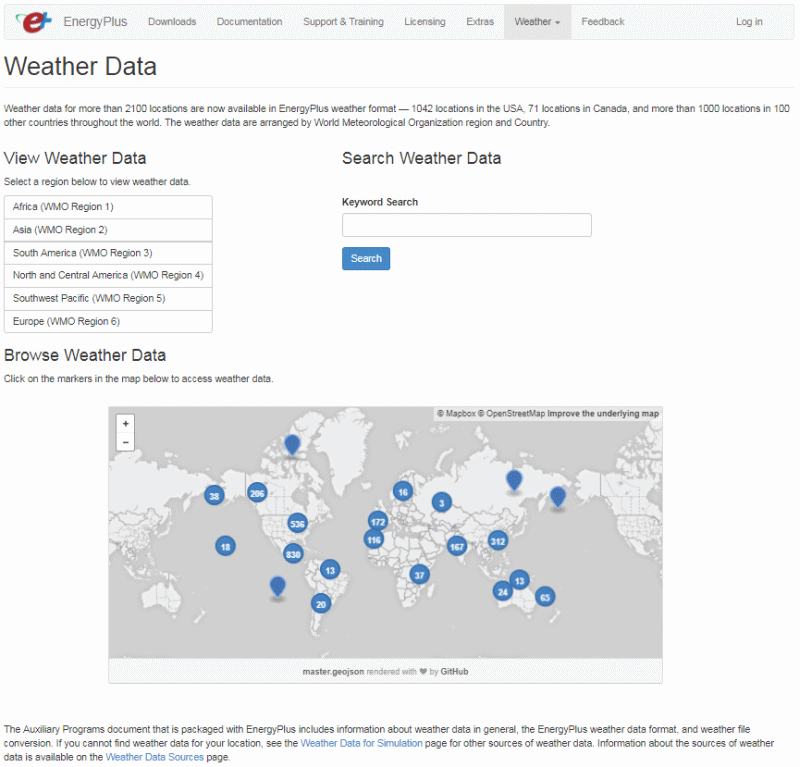Select the cluster marker labeled 312
Screen dimensions: 800x767
(x=497, y=540)
